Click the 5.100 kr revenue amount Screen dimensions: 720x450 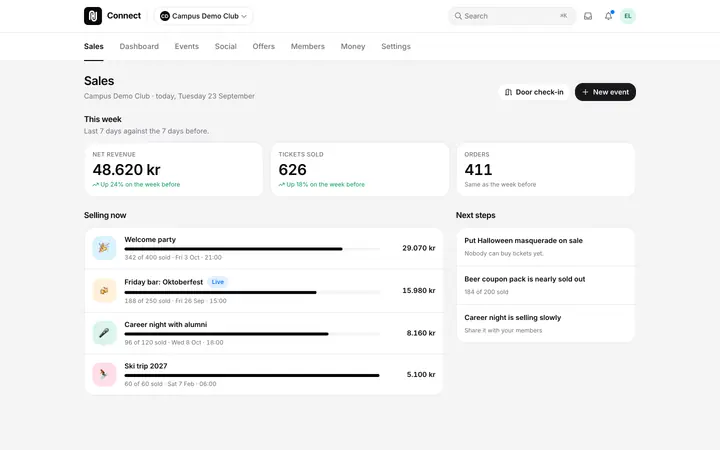pos(421,375)
